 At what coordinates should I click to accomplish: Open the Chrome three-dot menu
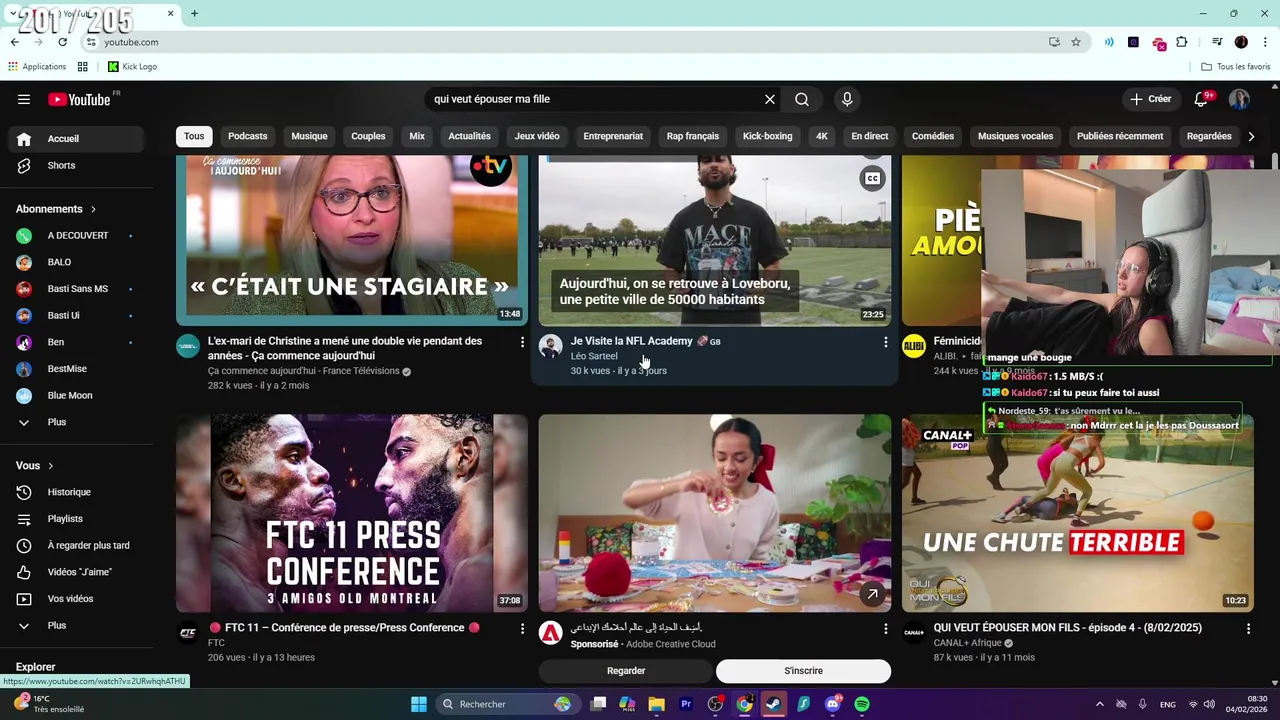pos(1264,42)
